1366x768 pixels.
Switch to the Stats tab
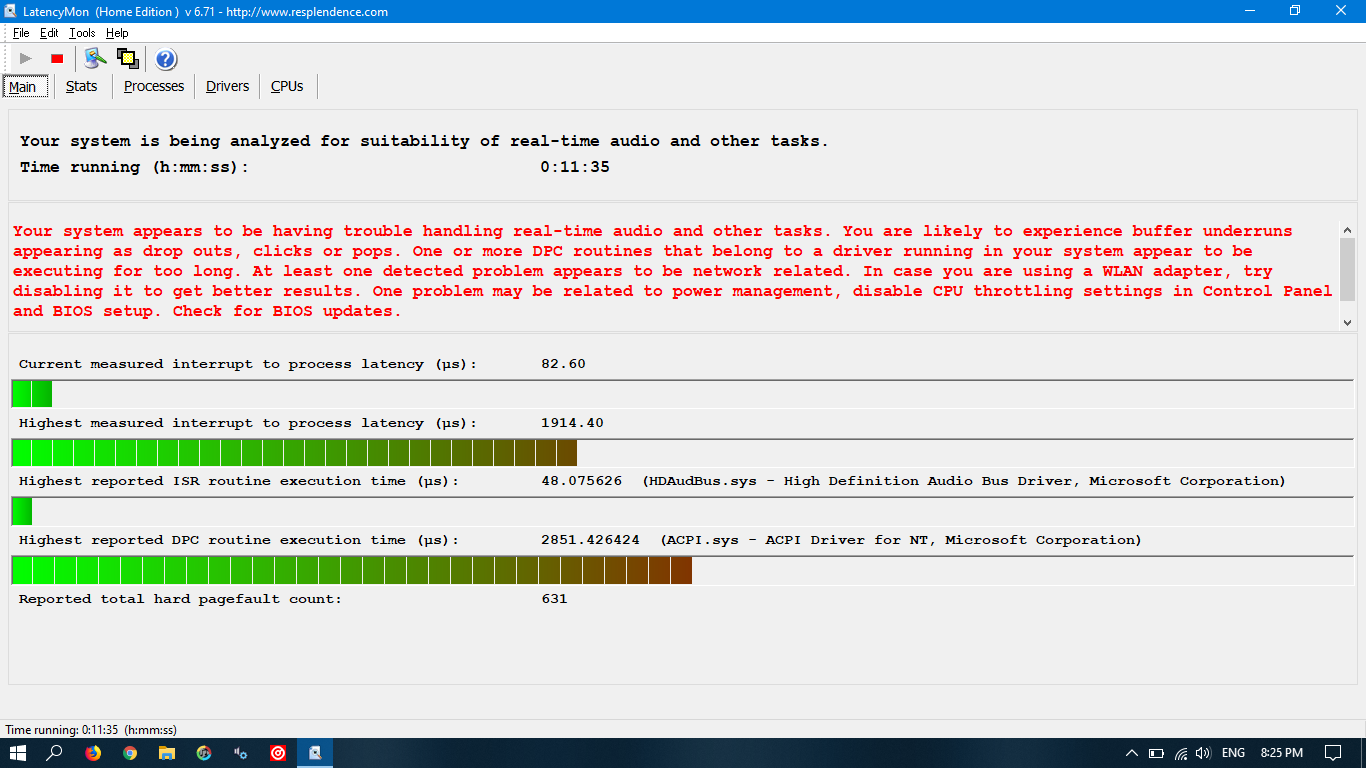pos(81,86)
